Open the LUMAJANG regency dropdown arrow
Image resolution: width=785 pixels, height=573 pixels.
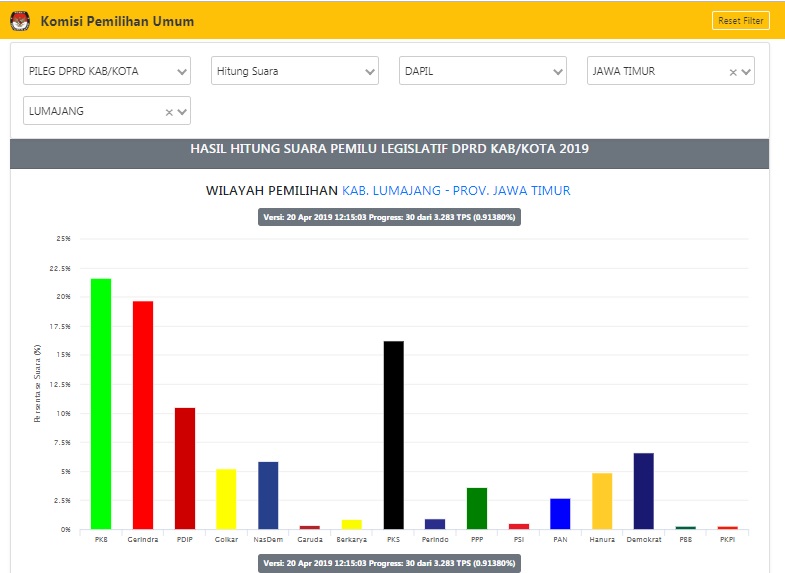(x=182, y=112)
